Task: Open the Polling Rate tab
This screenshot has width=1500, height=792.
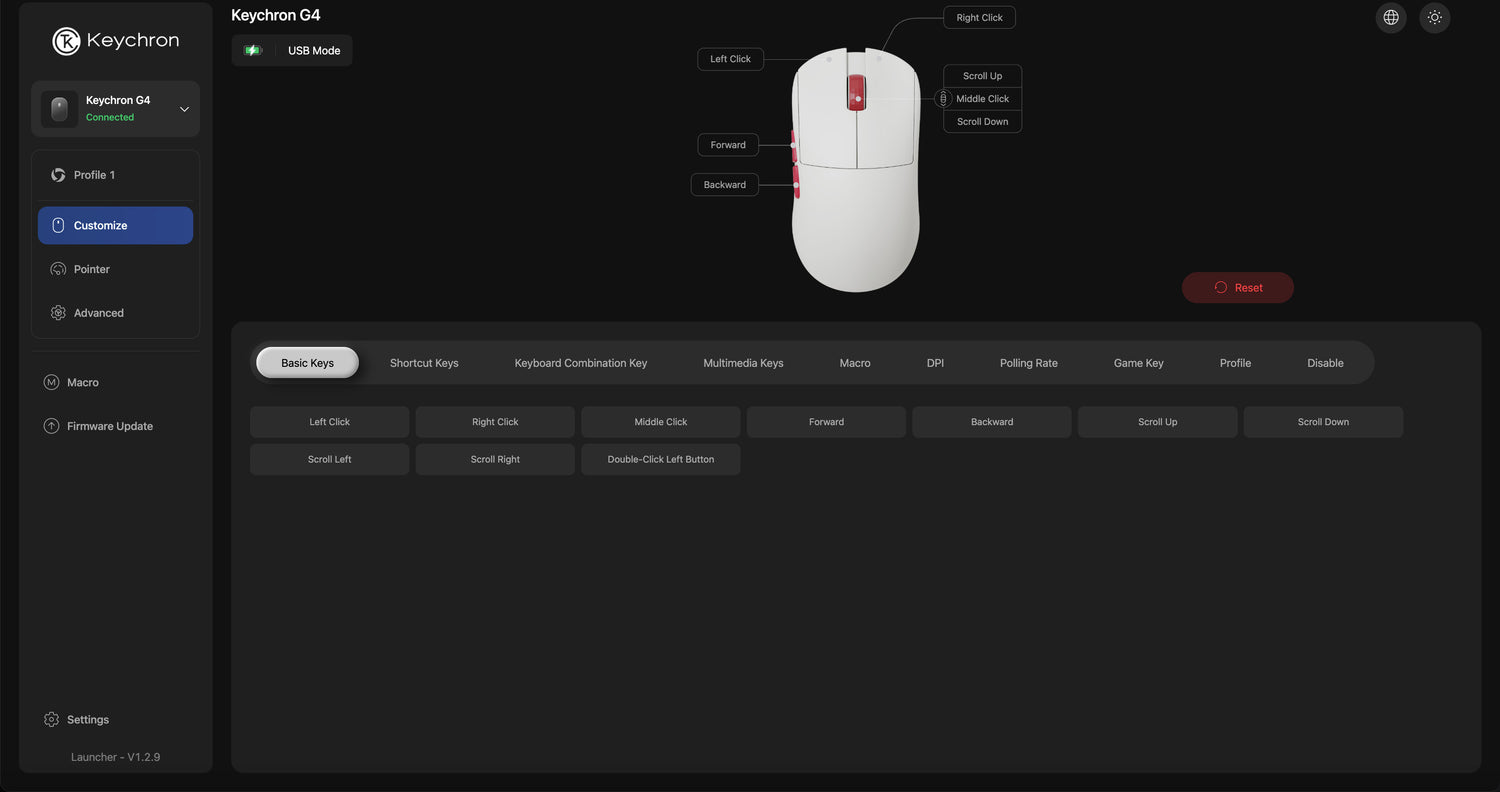Action: point(1028,363)
